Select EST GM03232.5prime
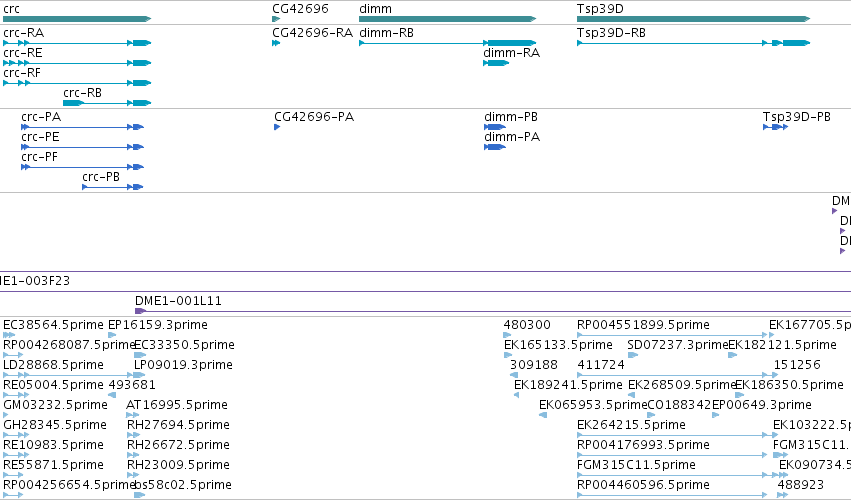 click(x=55, y=405)
